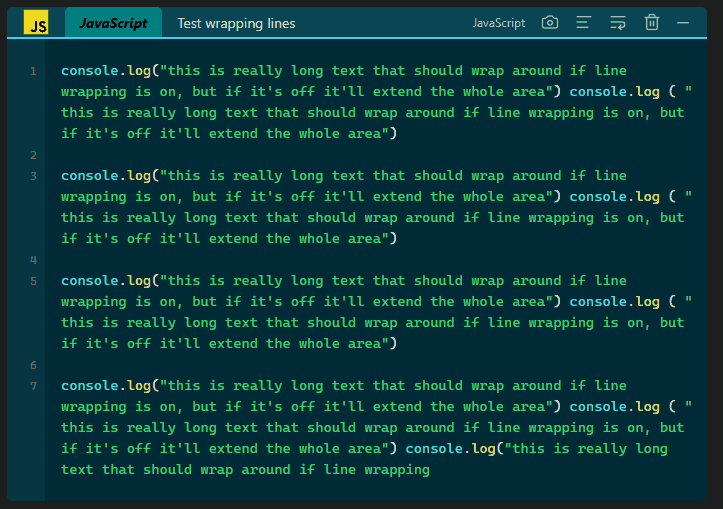Collapse the code block with the dash icon

coord(683,22)
